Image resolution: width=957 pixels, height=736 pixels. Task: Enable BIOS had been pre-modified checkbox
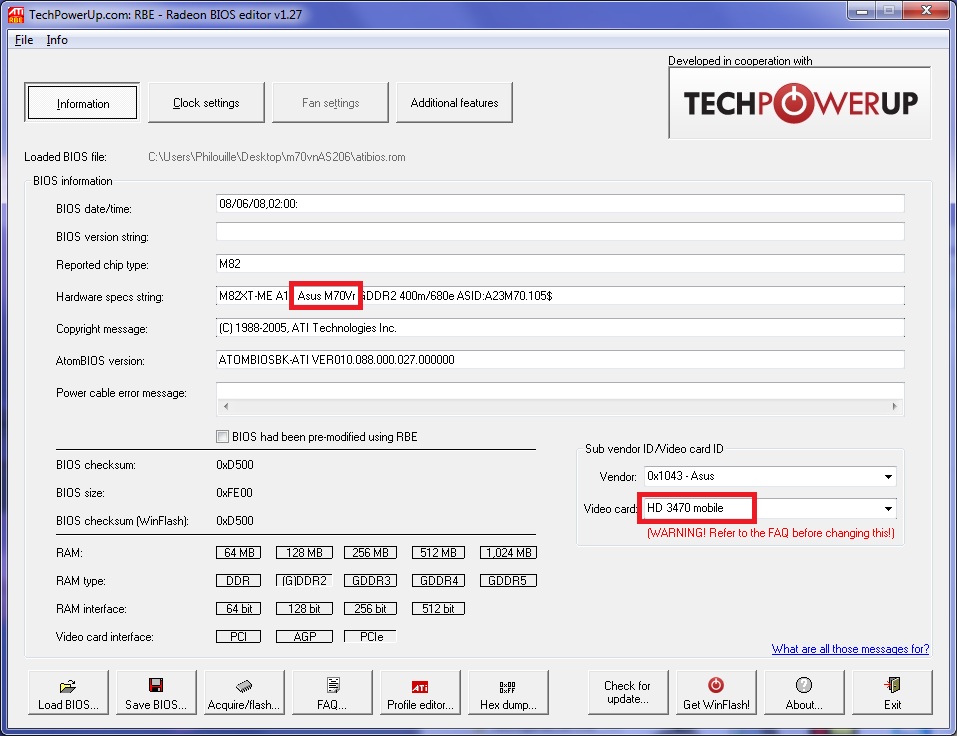223,437
